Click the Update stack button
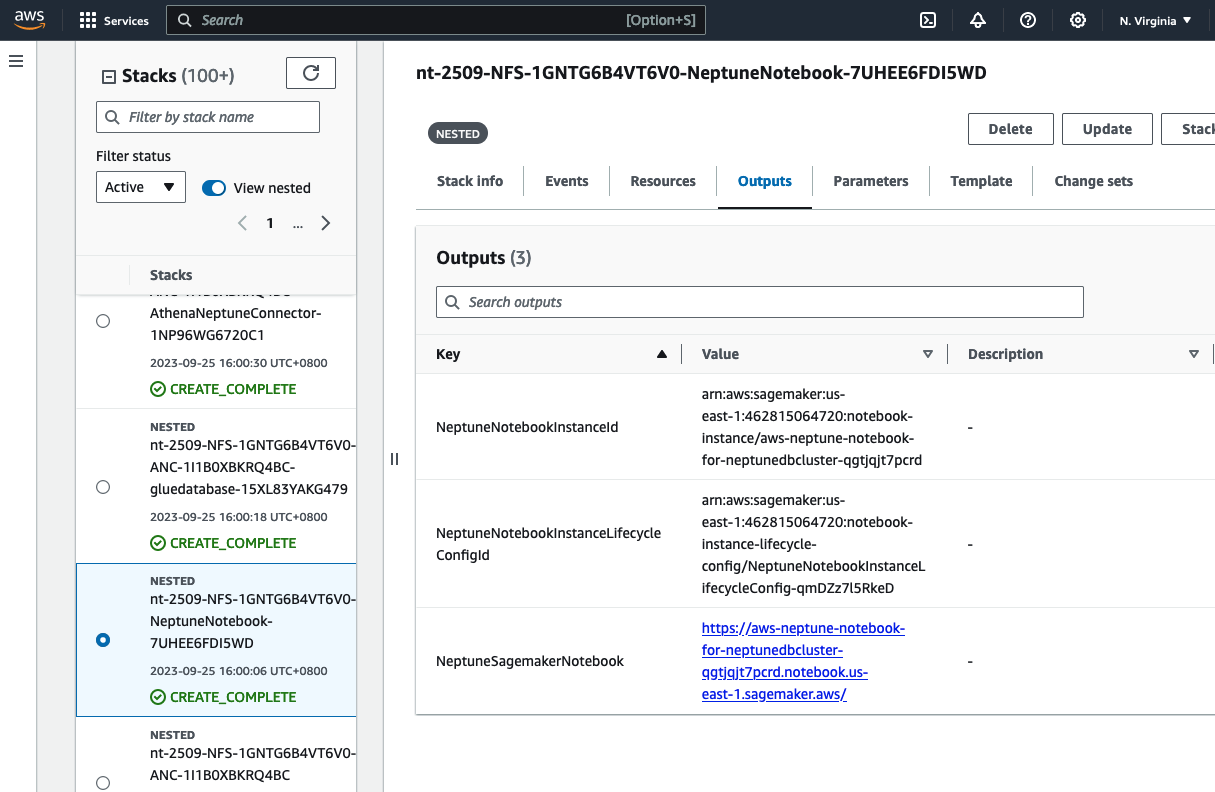 [x=1107, y=129]
